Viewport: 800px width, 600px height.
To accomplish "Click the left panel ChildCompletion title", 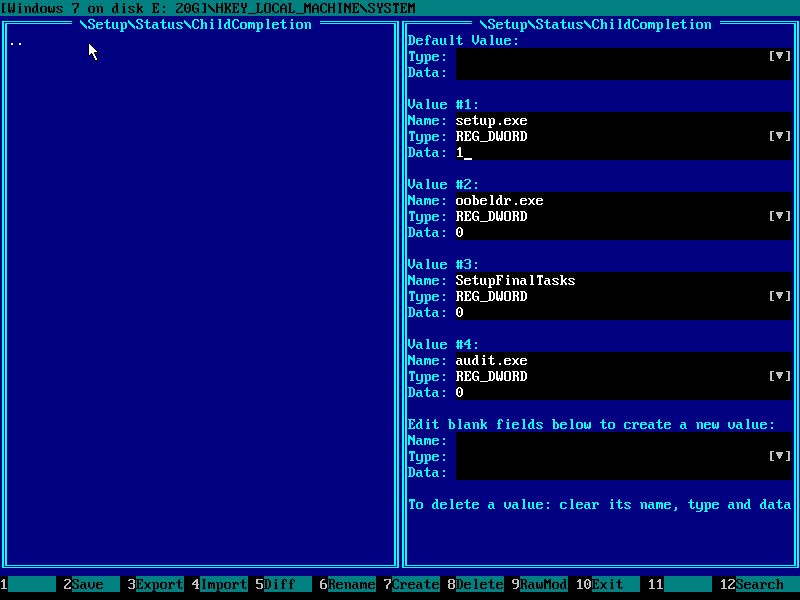I will click(196, 24).
